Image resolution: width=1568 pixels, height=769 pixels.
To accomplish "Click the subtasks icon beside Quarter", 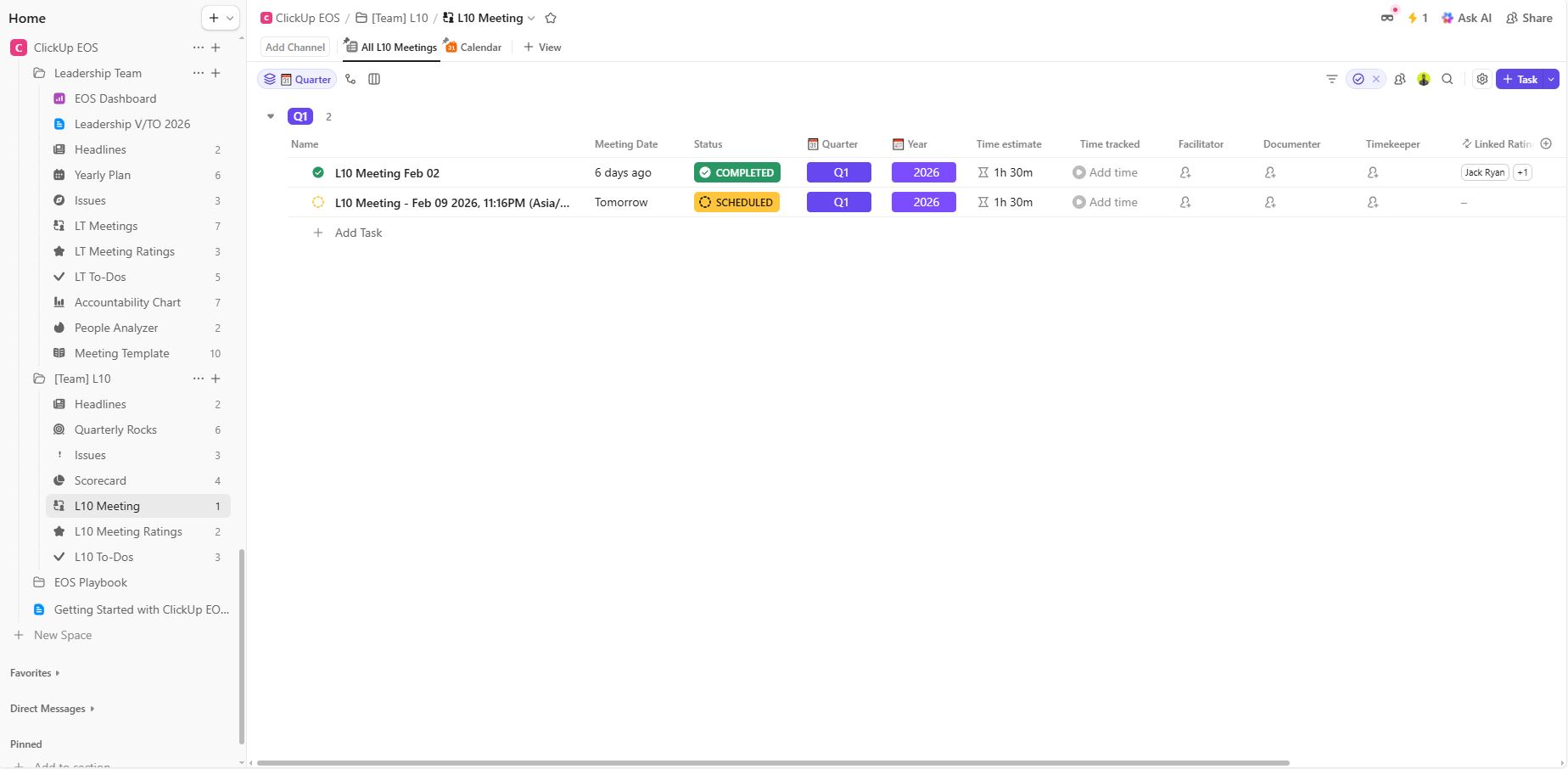I will pos(350,79).
